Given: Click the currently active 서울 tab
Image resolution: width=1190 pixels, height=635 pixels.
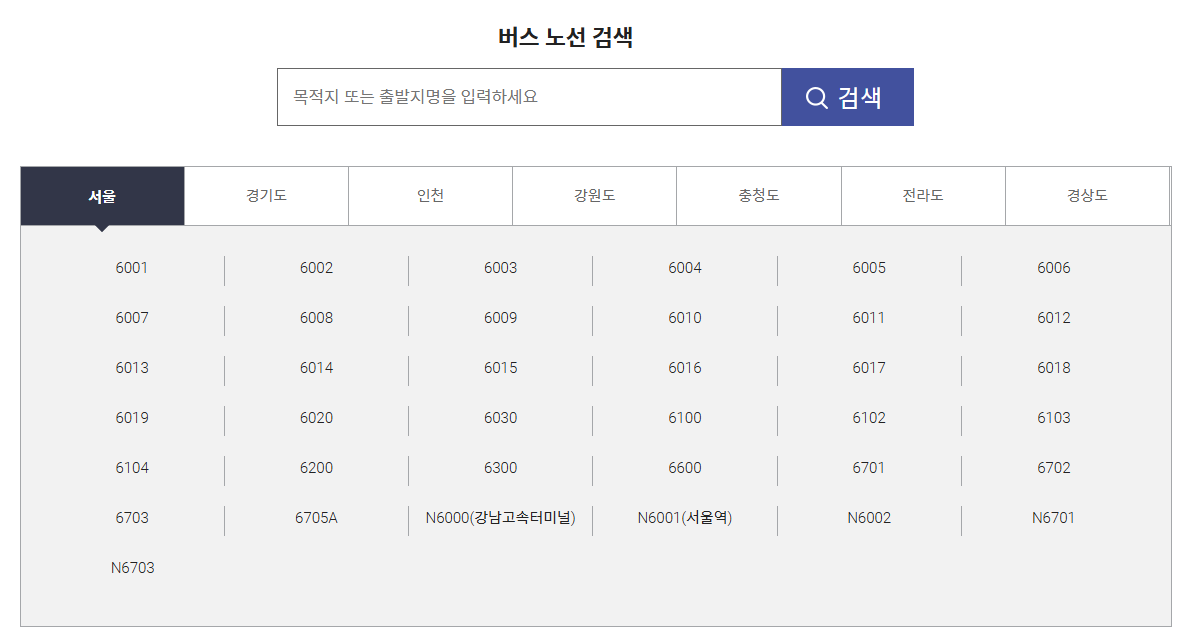Looking at the screenshot, I should 102,195.
